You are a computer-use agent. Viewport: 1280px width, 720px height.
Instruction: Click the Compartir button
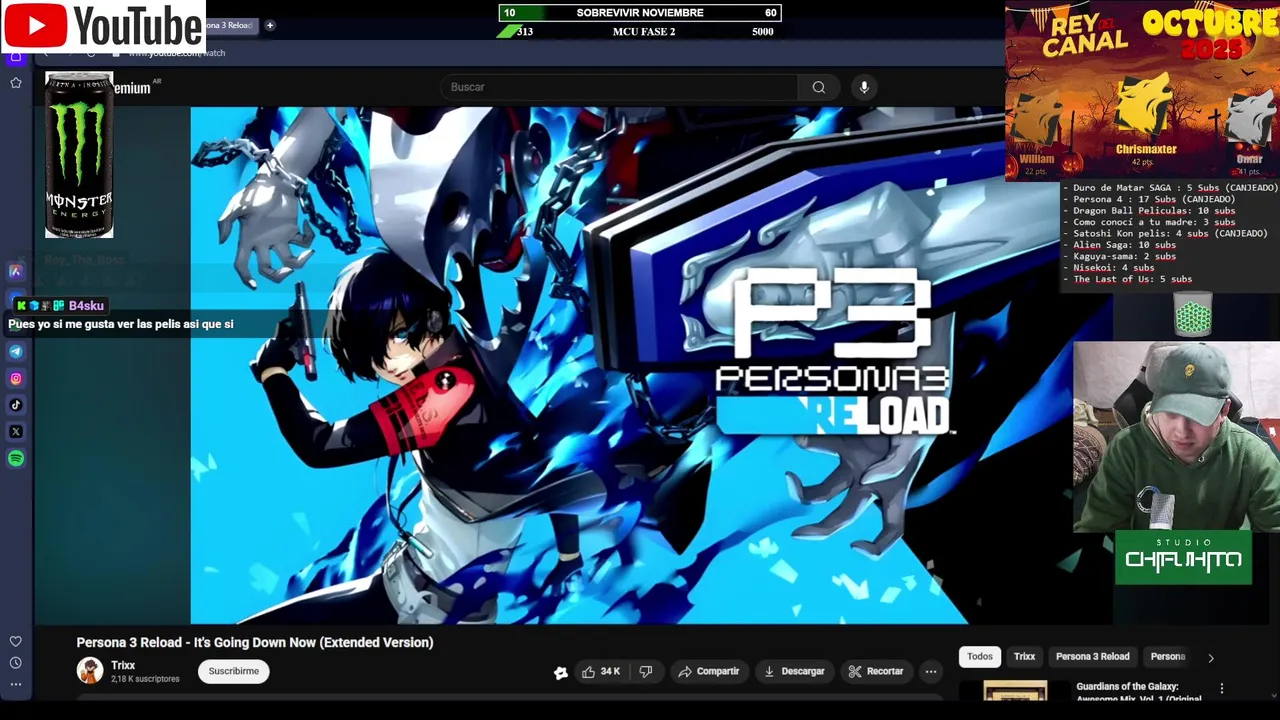pyautogui.click(x=708, y=672)
